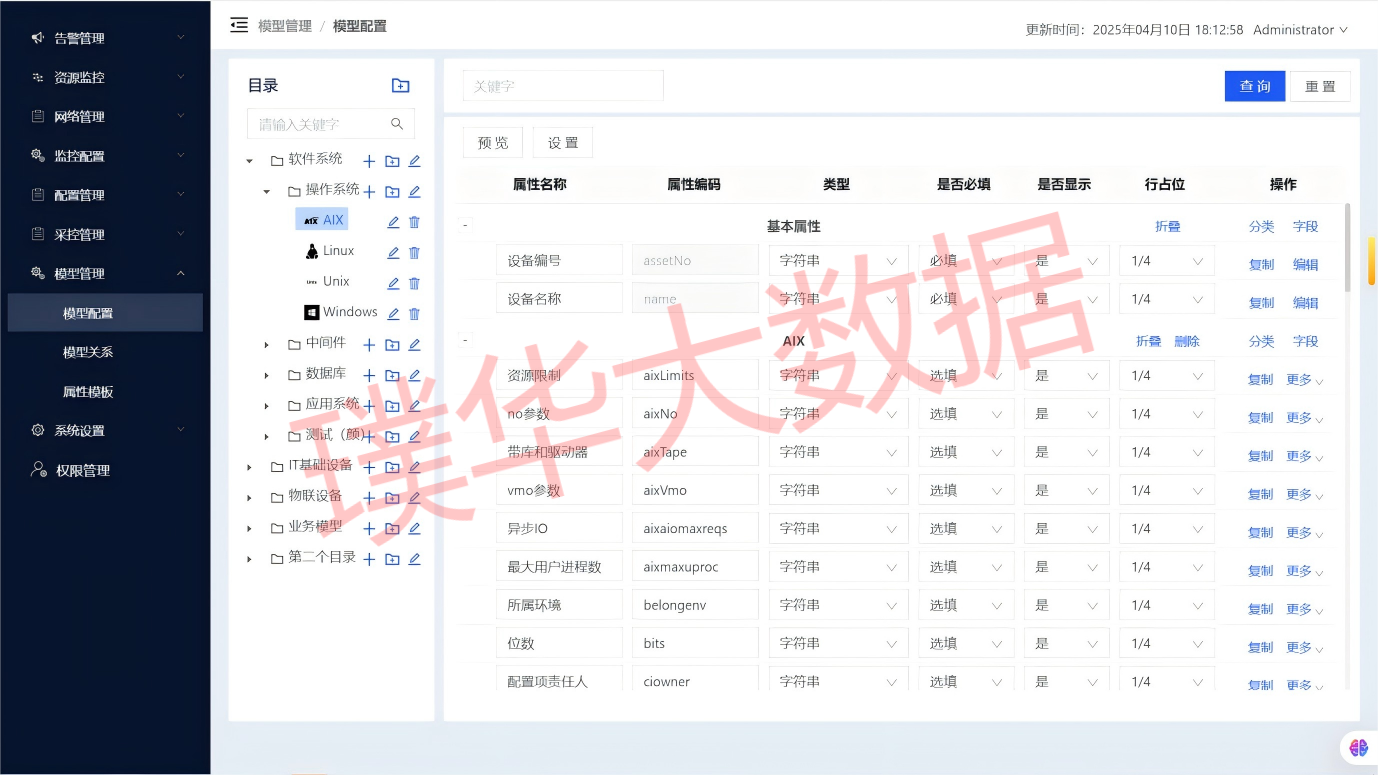This screenshot has height=775, width=1378.
Task: Click the 关键字 search input field
Action: click(563, 86)
